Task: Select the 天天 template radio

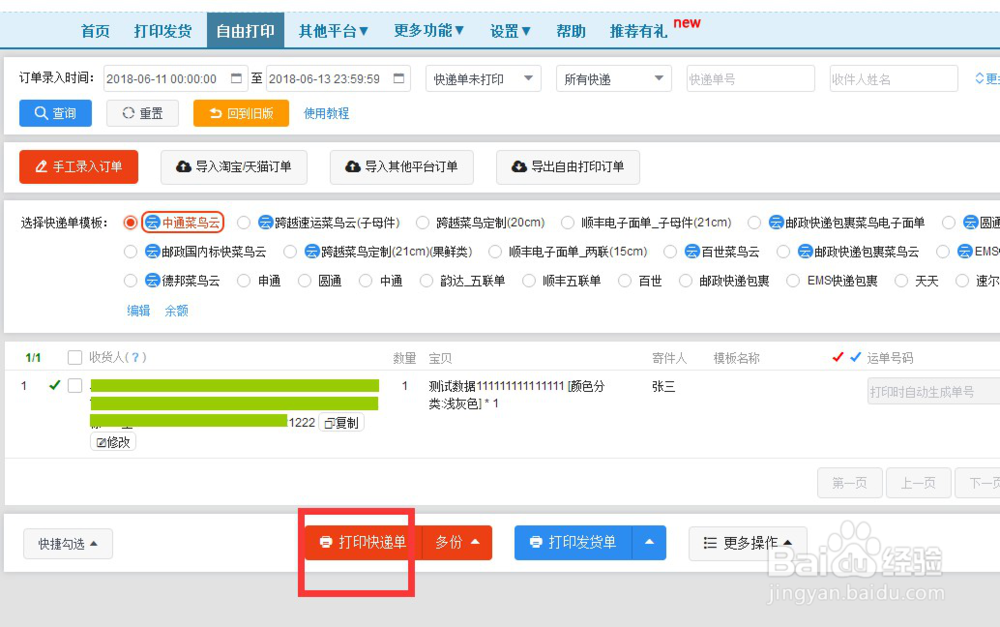Action: click(901, 281)
